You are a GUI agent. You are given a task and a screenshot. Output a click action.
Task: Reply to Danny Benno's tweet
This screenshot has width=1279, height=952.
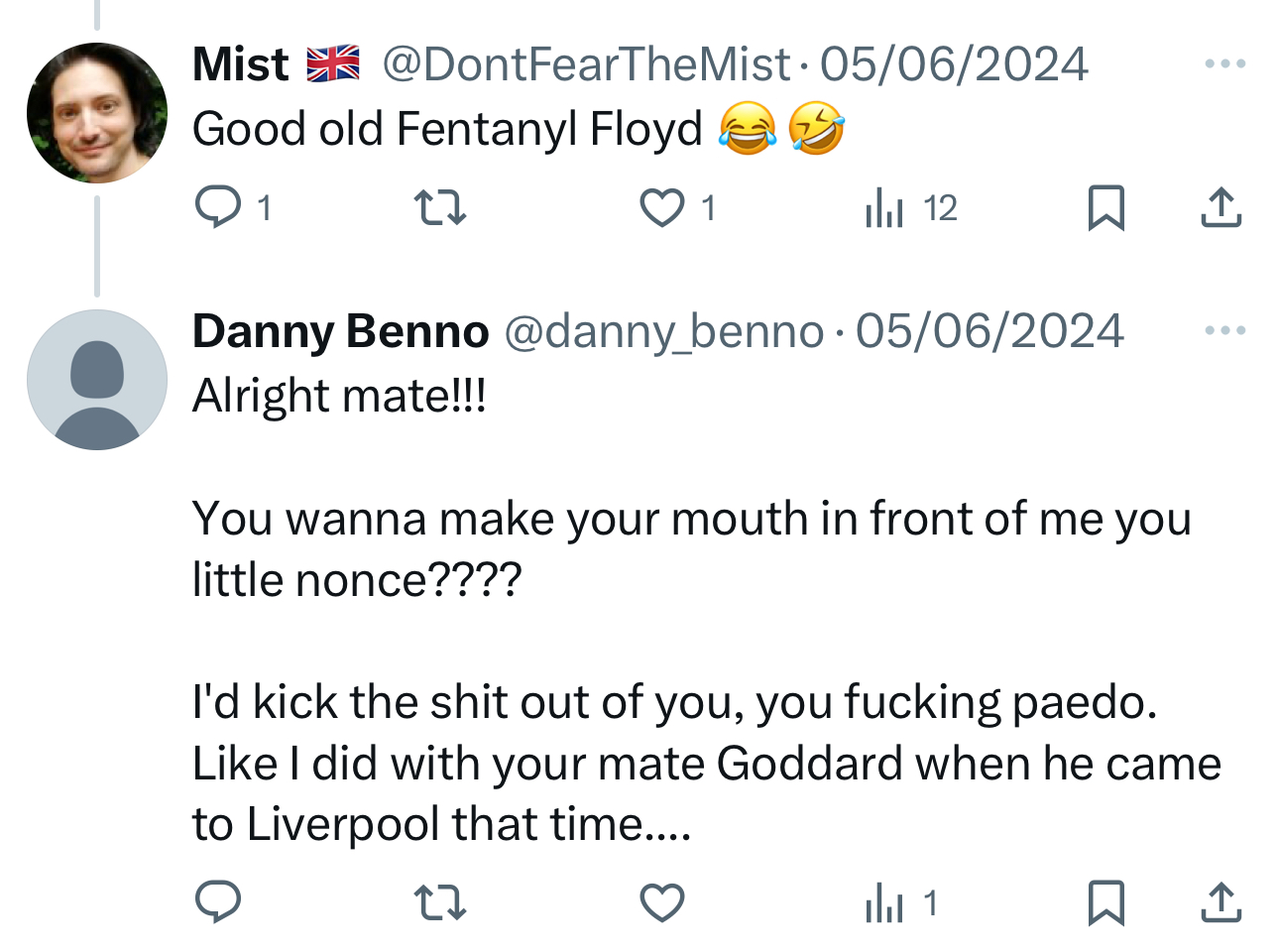coord(218,902)
